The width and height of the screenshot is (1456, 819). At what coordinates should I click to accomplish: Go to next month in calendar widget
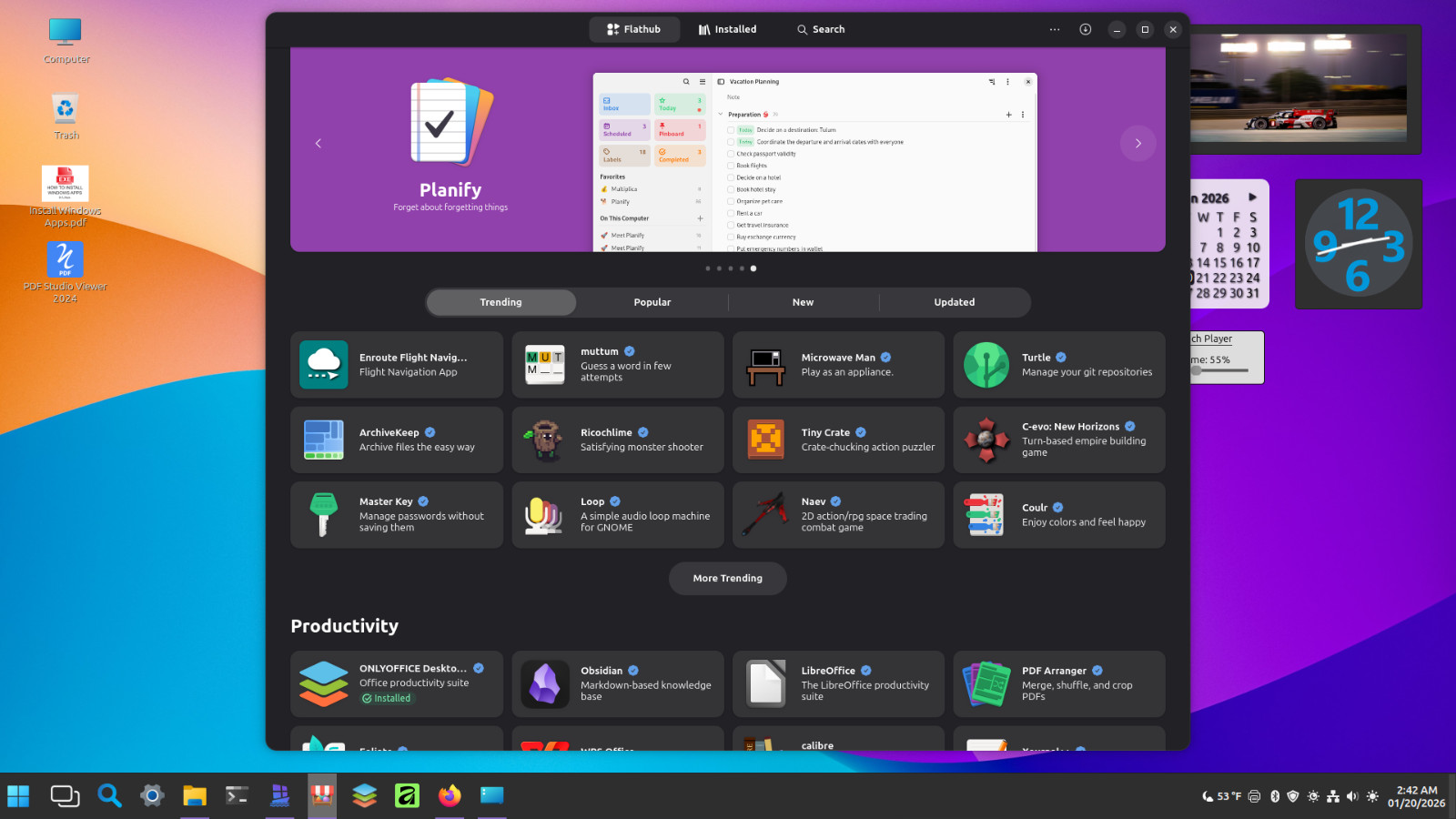[1253, 197]
